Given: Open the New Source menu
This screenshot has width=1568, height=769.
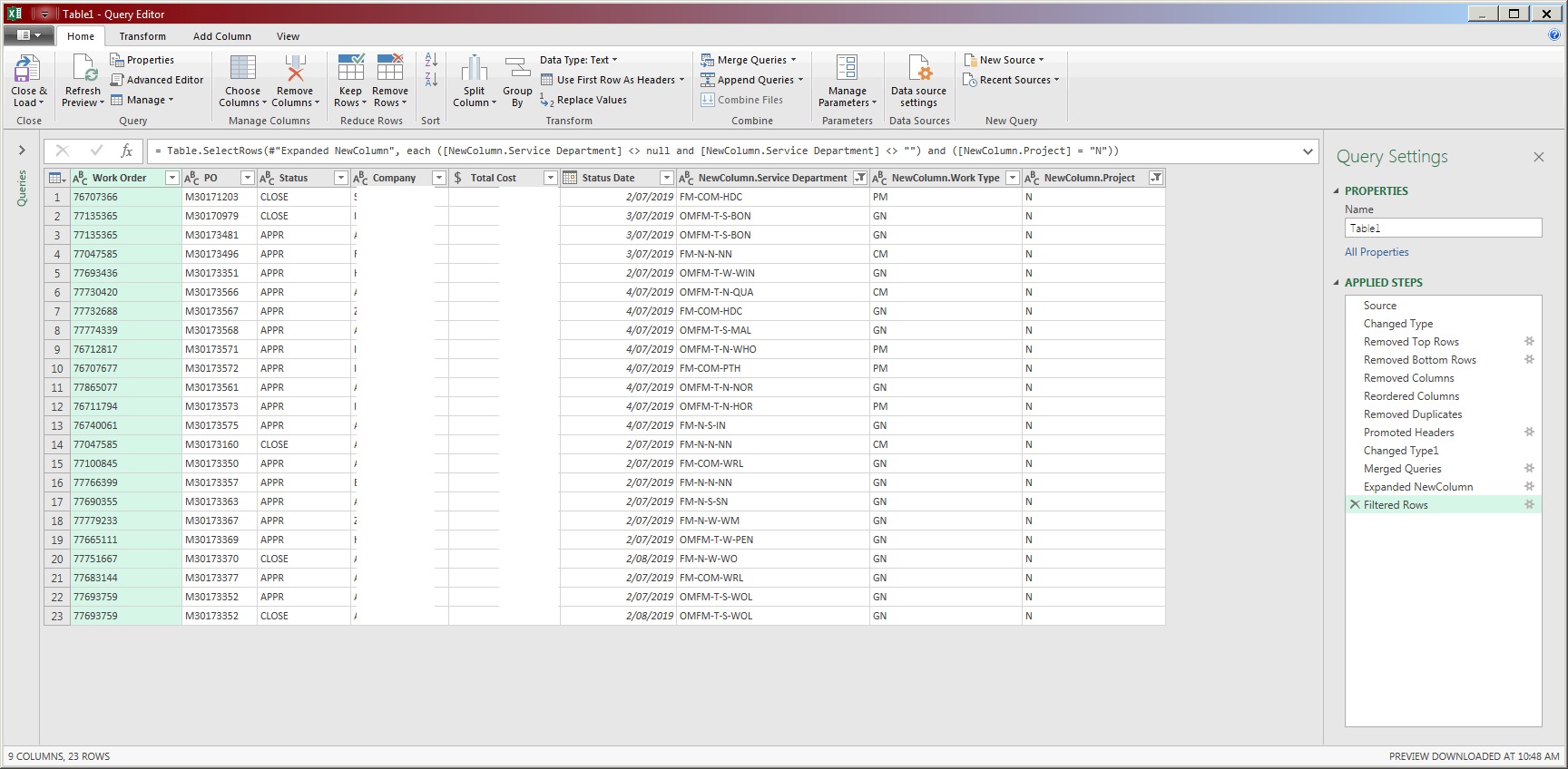Looking at the screenshot, I should coord(1004,60).
